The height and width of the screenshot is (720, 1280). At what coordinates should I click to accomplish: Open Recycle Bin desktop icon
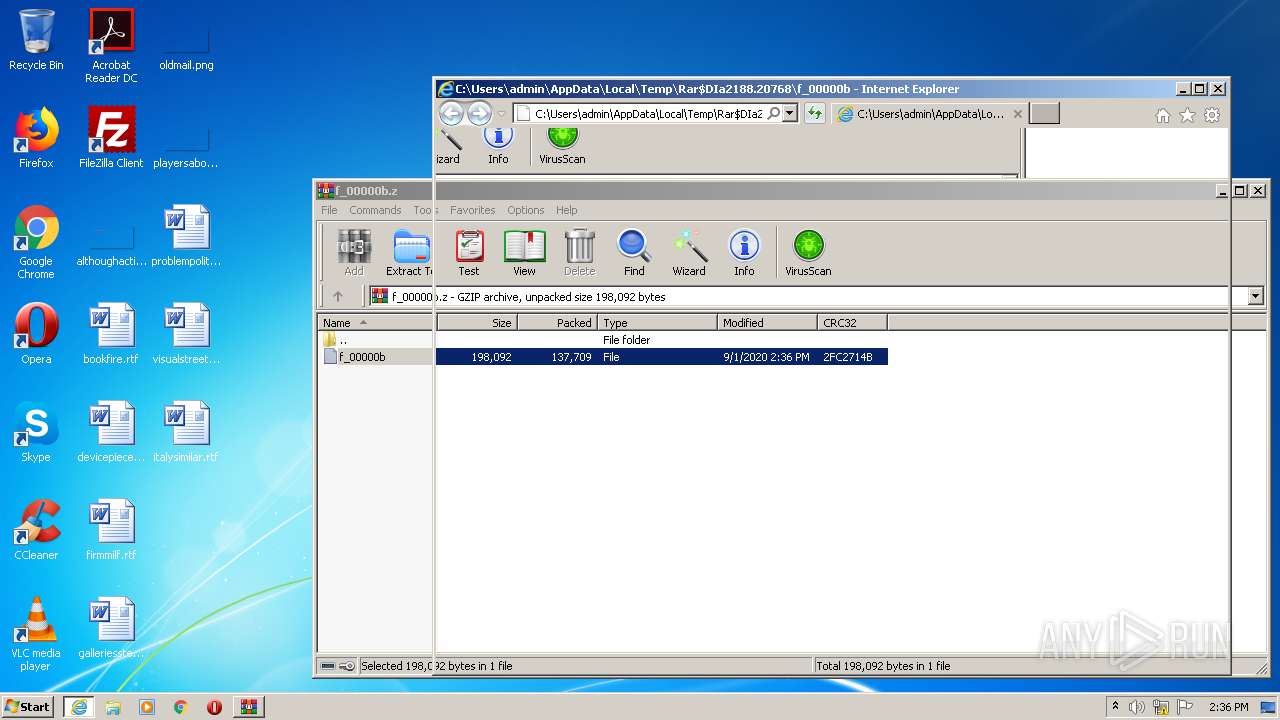[x=36, y=40]
